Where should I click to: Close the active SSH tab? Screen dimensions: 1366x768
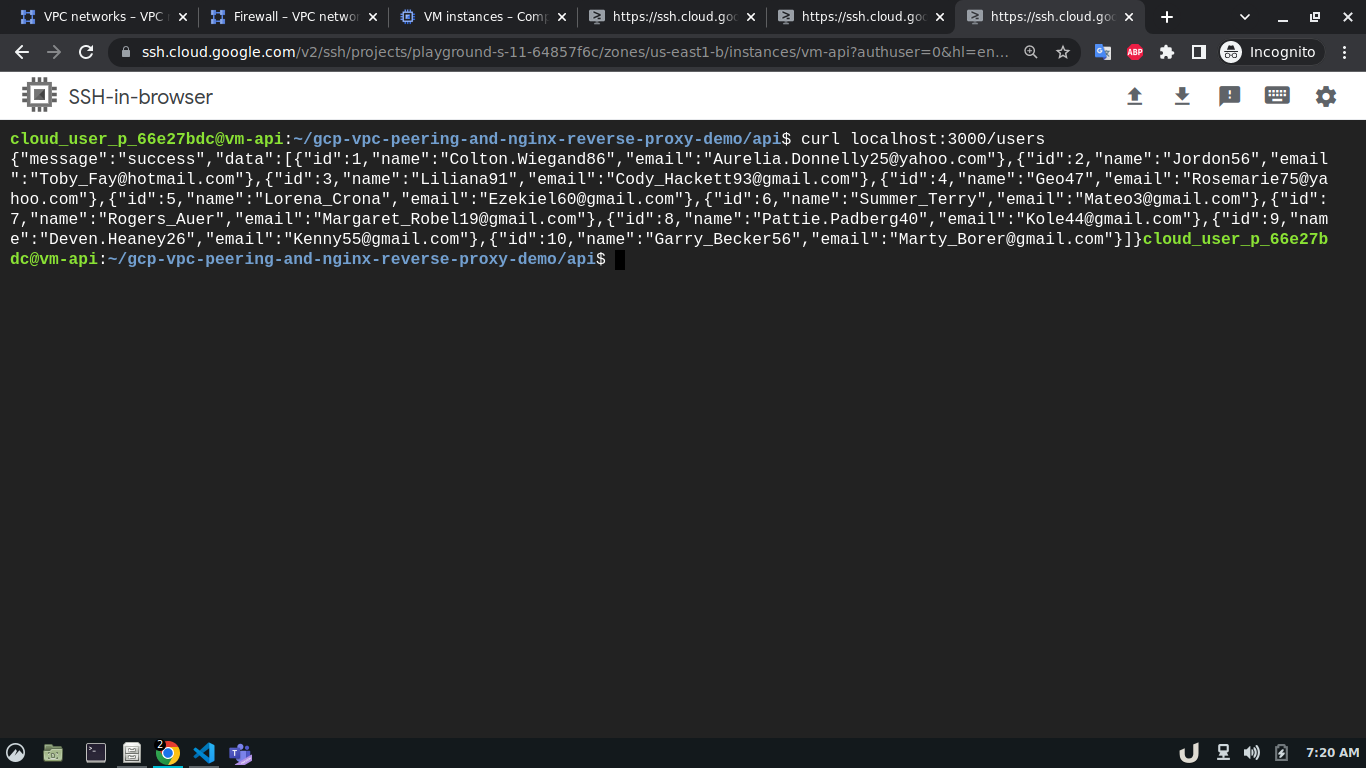[x=1128, y=17]
